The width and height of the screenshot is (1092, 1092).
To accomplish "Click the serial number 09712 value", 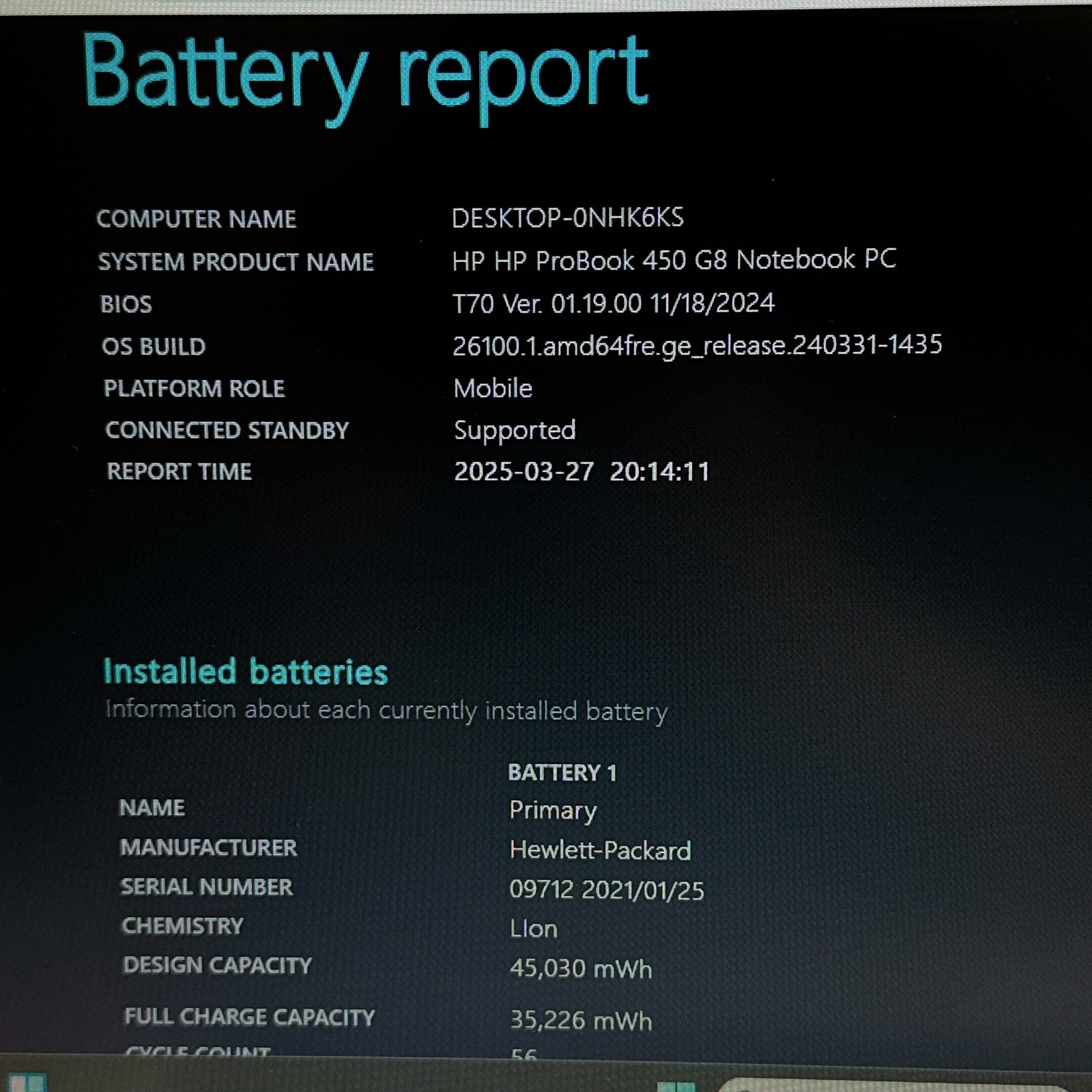I will pyautogui.click(x=607, y=890).
